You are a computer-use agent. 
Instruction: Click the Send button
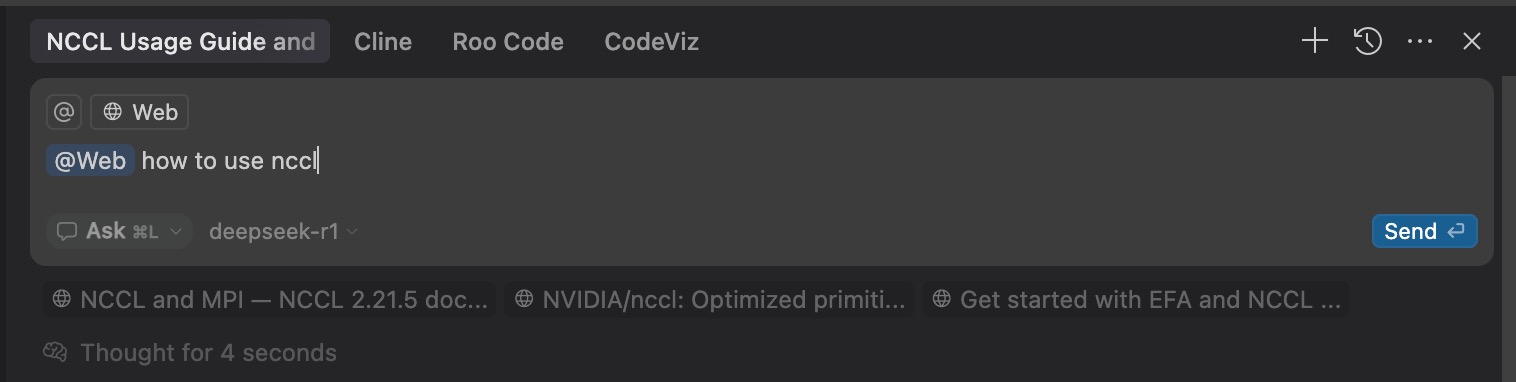(x=1425, y=231)
